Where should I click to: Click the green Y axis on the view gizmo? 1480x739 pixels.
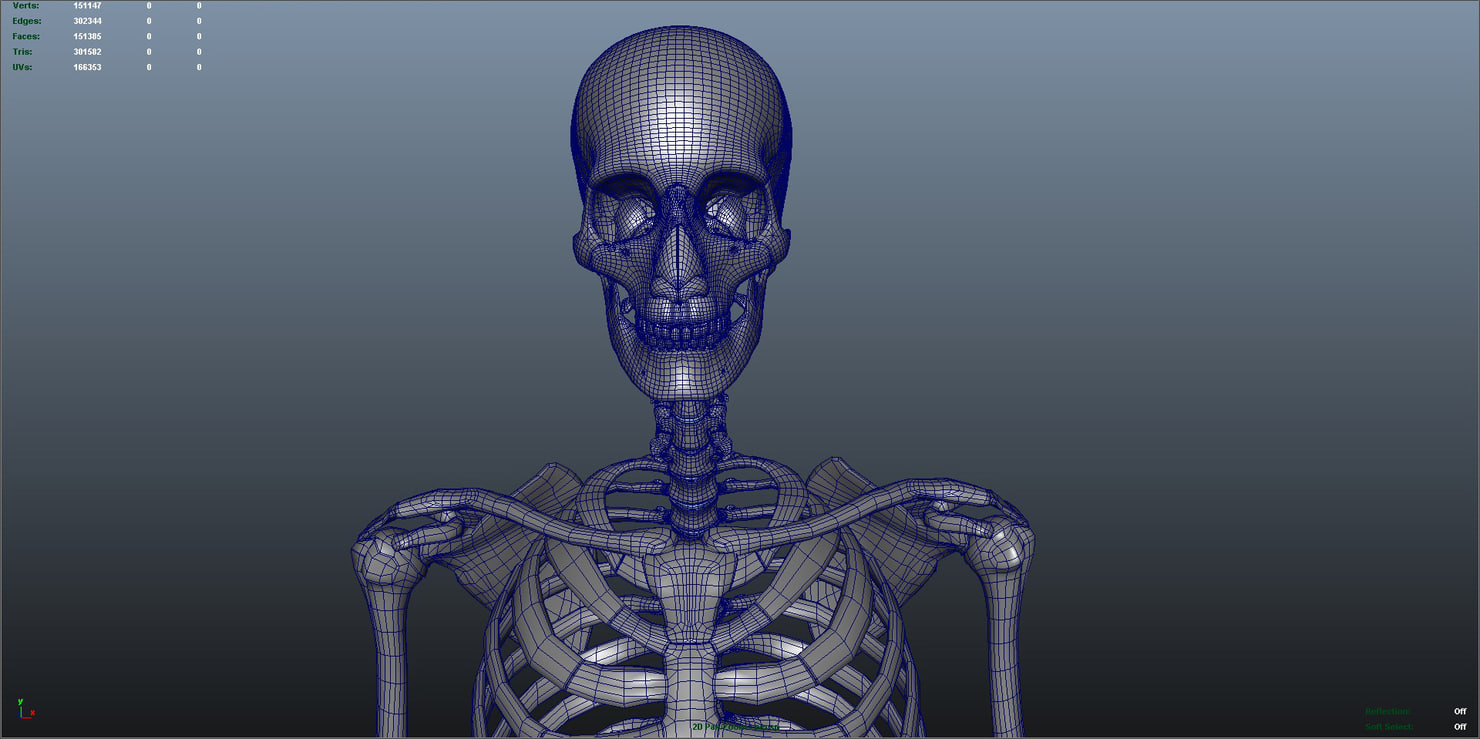click(x=21, y=702)
